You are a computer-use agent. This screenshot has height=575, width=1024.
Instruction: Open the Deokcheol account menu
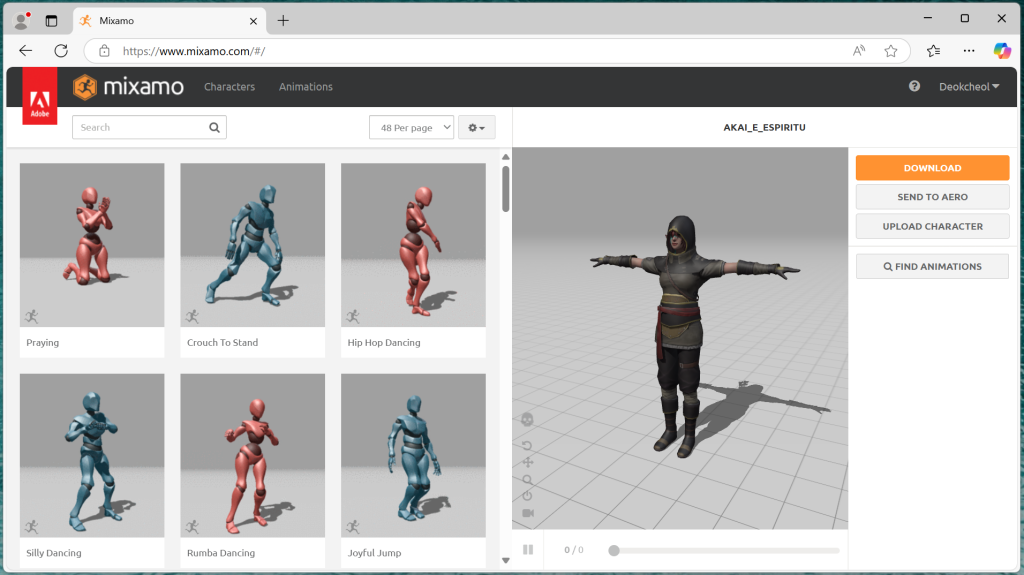969,87
